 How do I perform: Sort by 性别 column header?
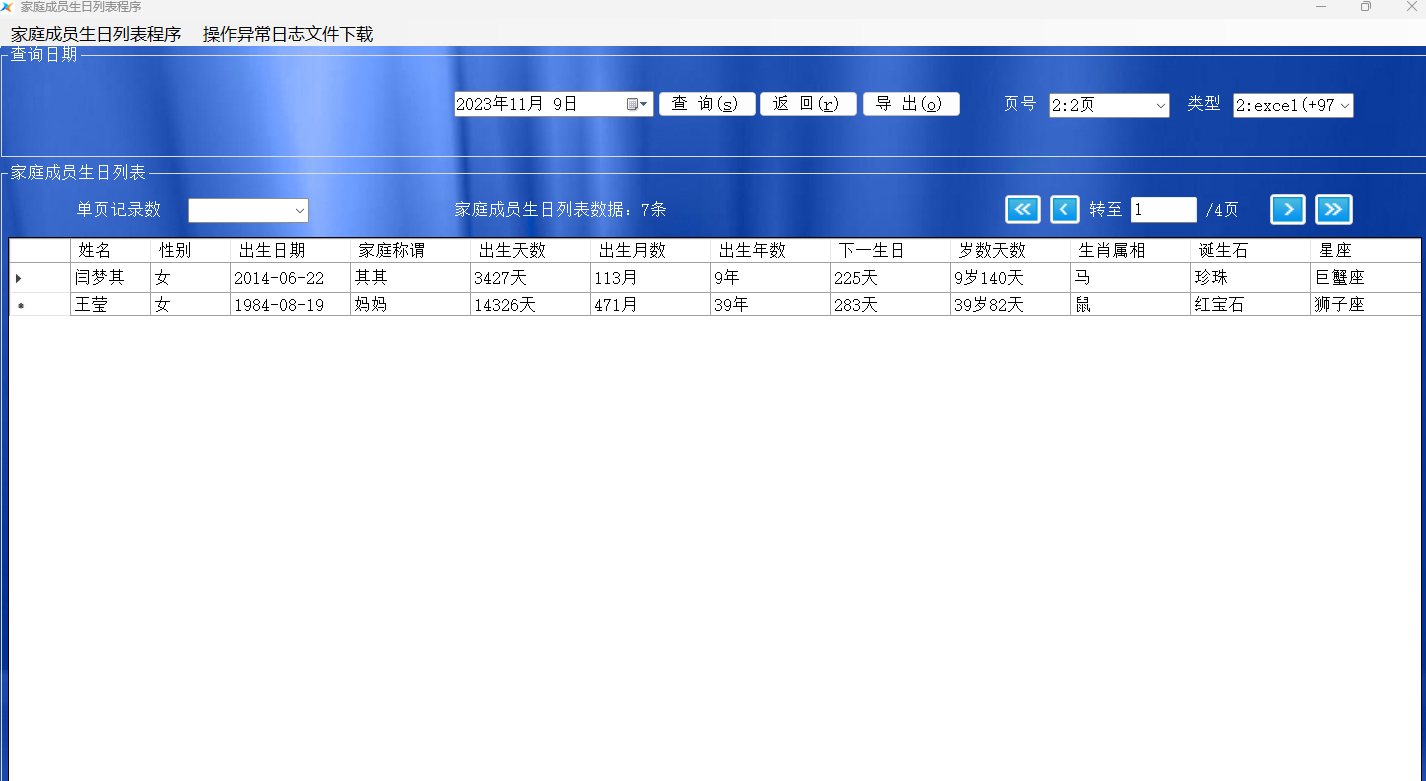pyautogui.click(x=190, y=251)
